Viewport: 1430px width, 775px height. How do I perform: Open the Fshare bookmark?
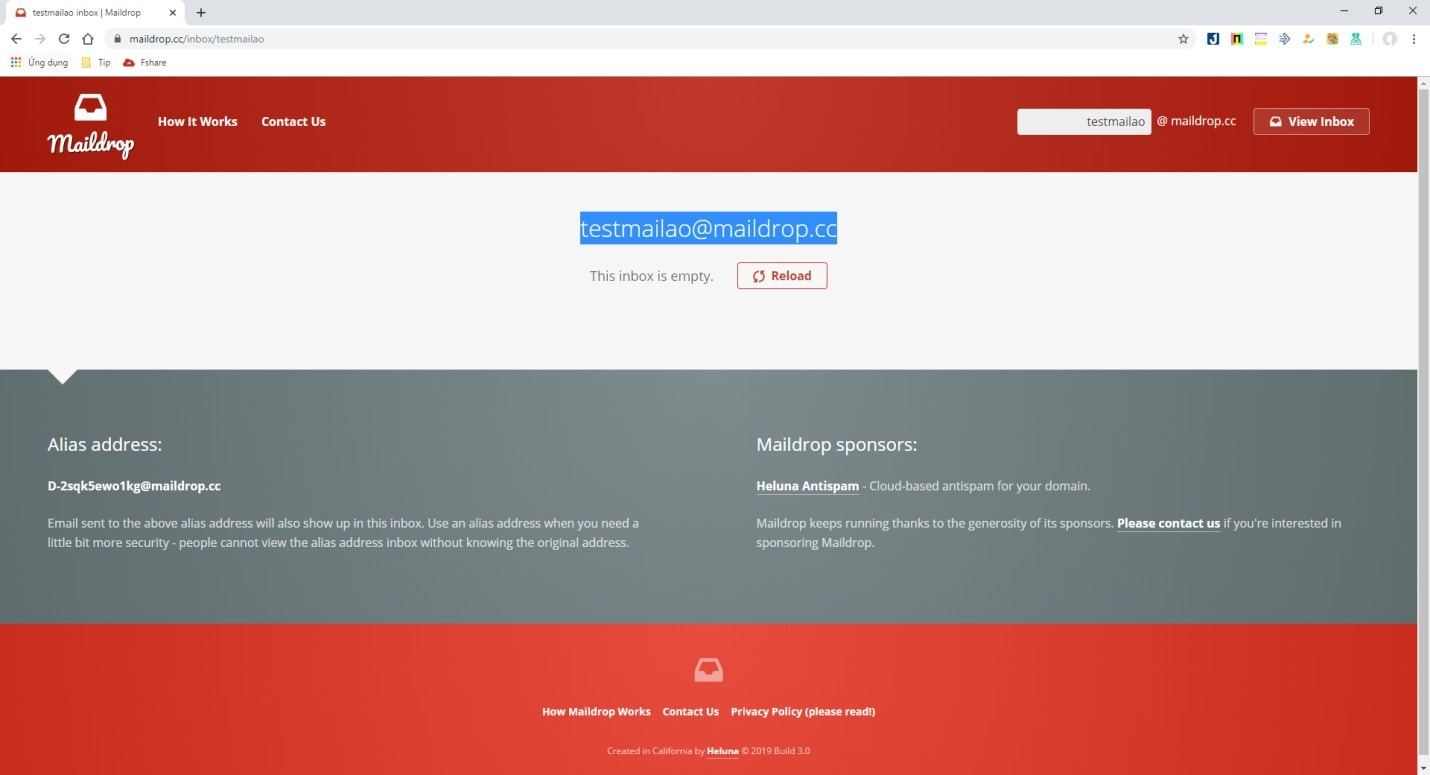pyautogui.click(x=145, y=62)
